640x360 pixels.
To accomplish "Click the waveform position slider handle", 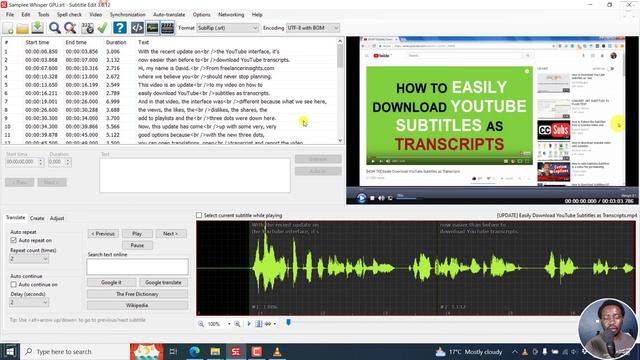I will (289, 323).
